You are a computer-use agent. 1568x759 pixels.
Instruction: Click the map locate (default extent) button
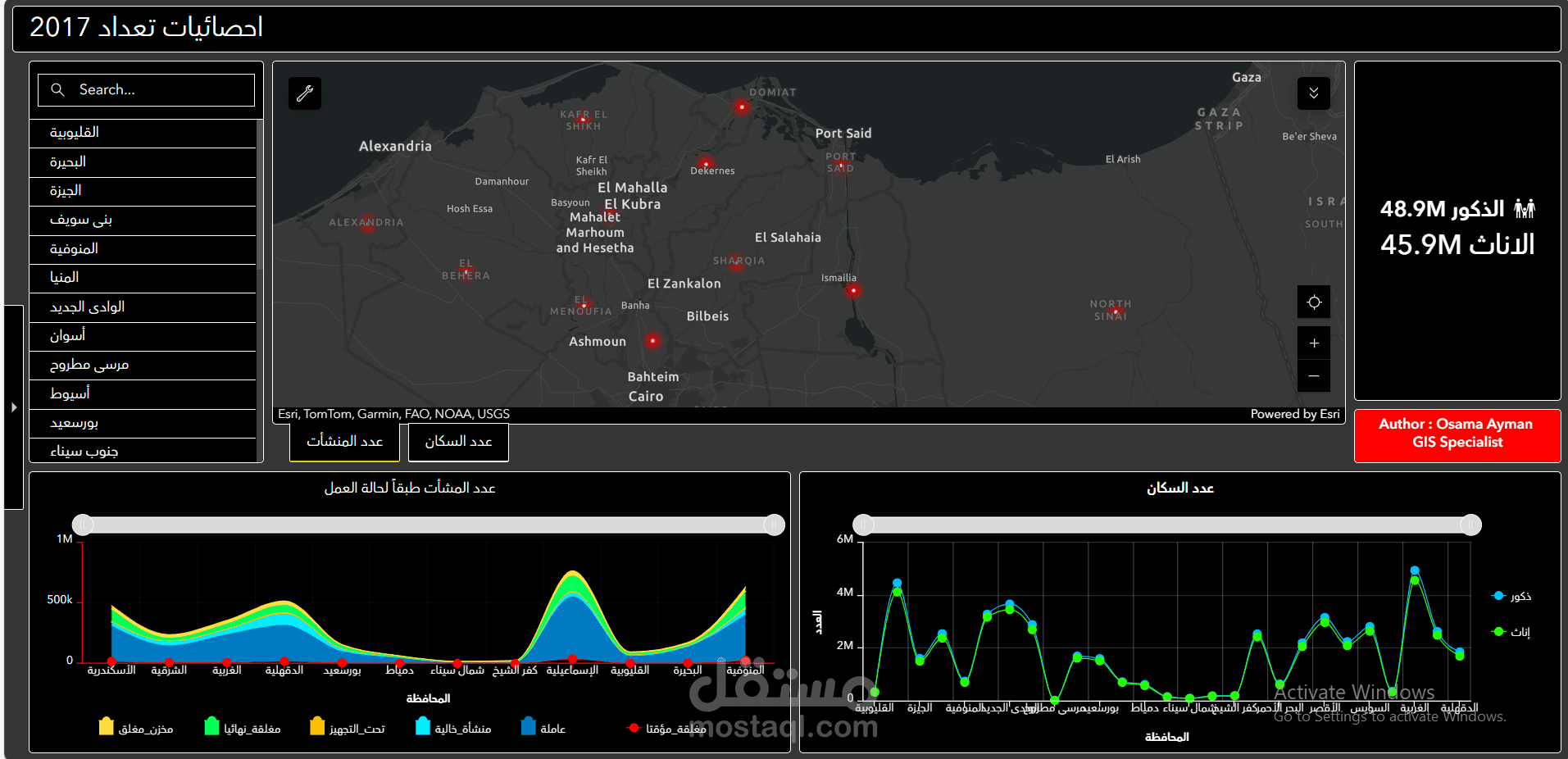tap(1314, 302)
